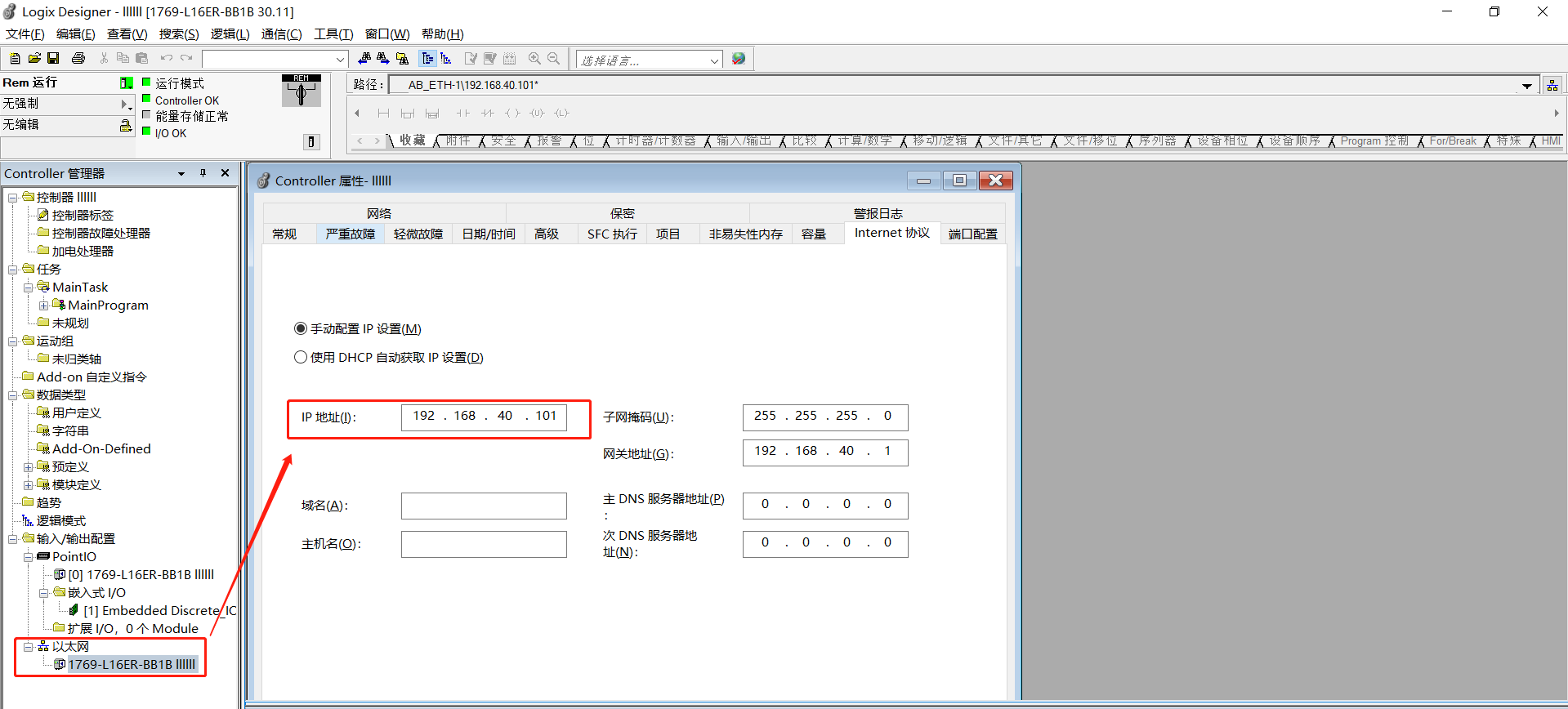
Task: Open the 通信(C) menu
Action: [281, 34]
